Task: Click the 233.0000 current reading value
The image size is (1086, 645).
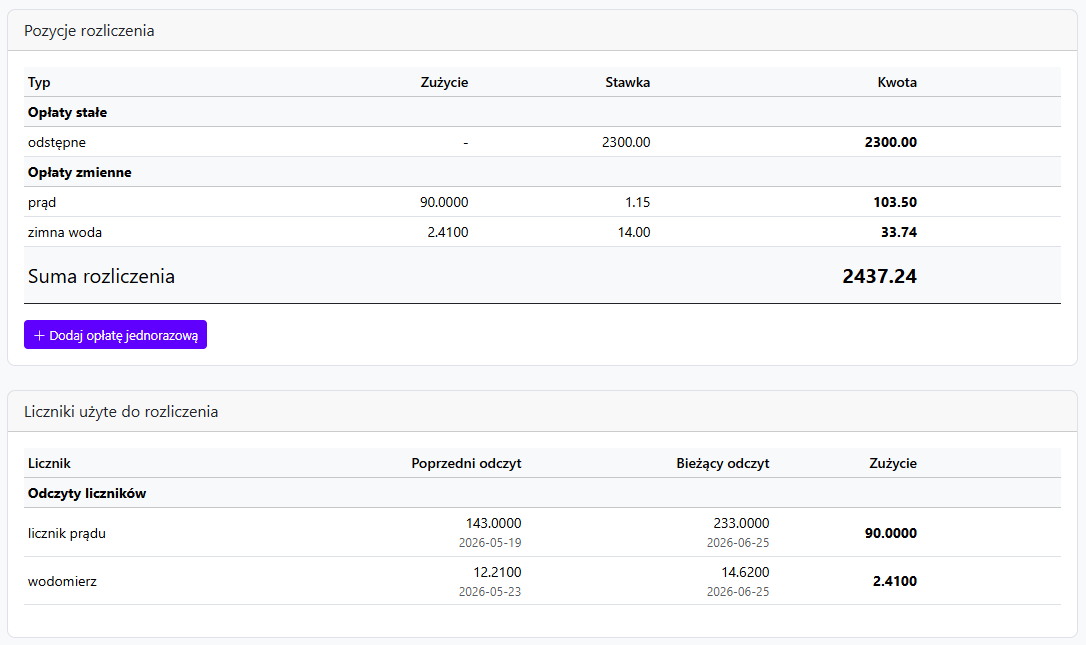Action: click(741, 523)
